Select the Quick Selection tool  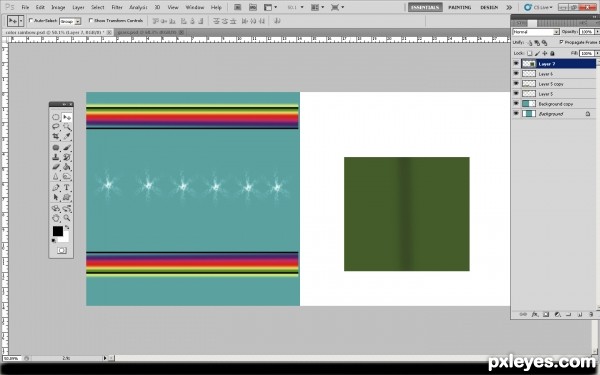coord(67,127)
